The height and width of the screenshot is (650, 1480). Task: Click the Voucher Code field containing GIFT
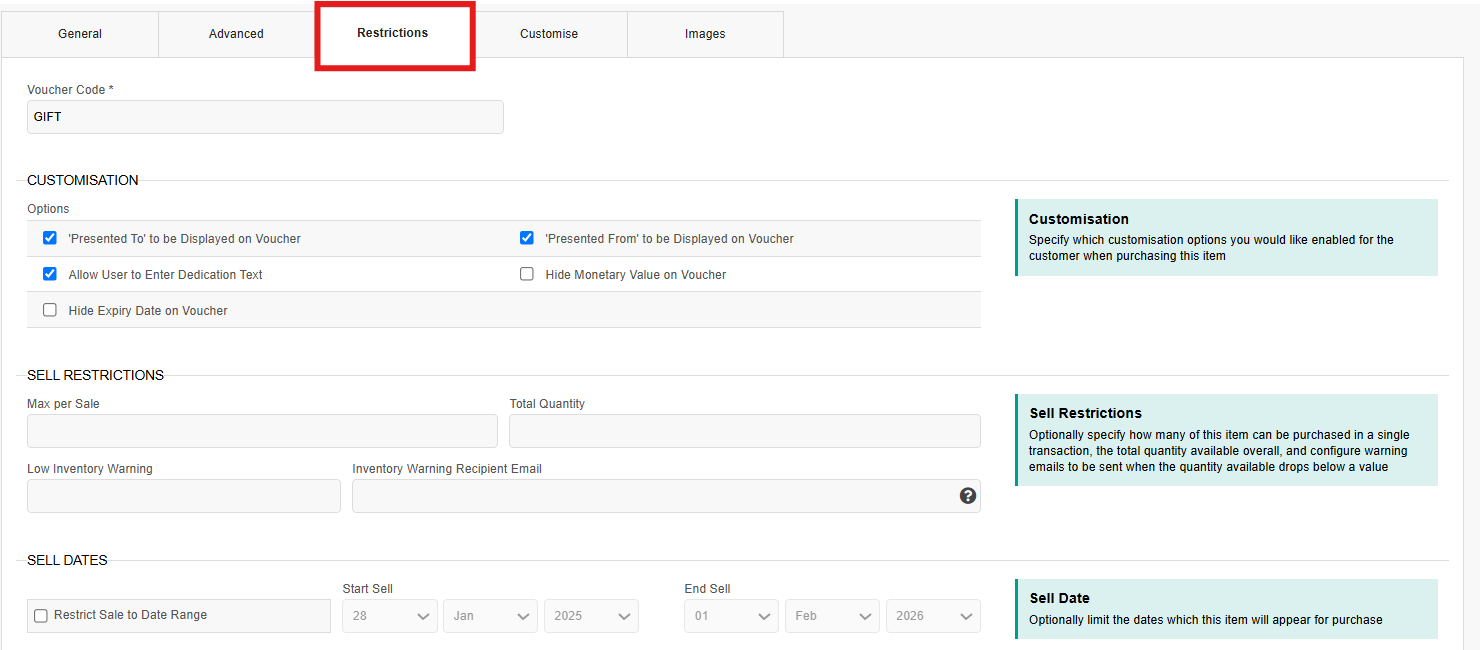(x=265, y=117)
